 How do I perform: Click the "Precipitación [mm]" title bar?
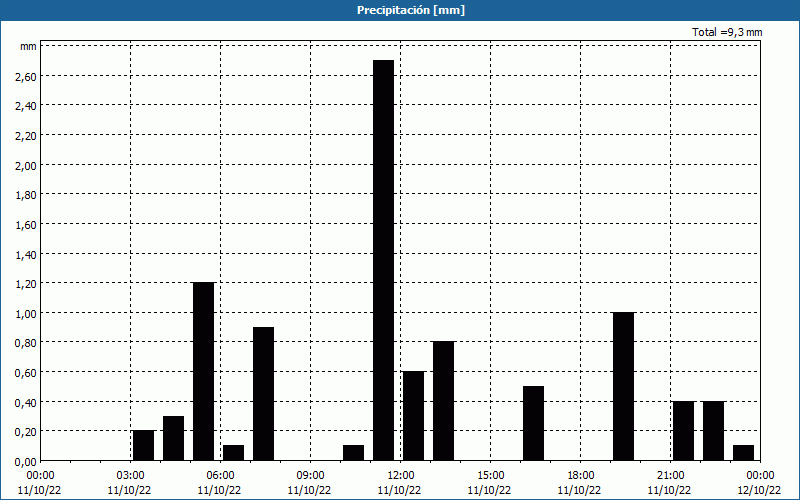(400, 10)
